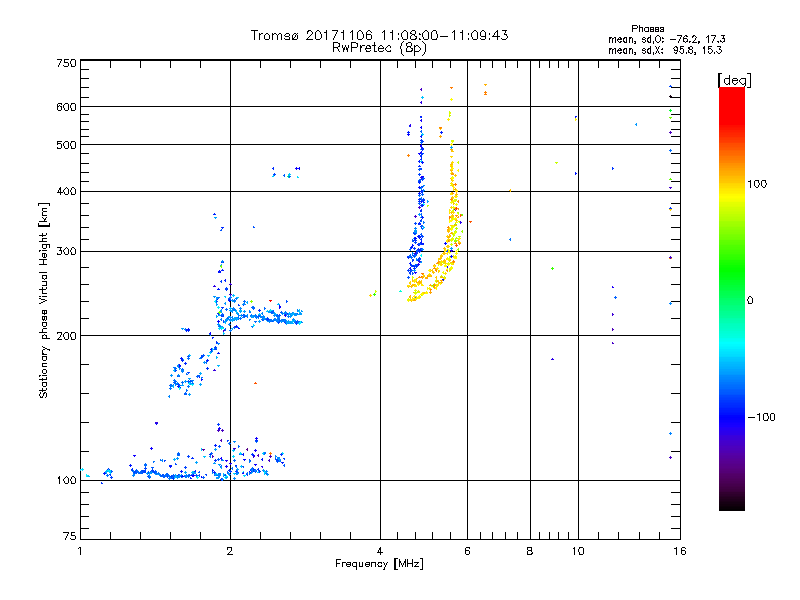Click the 'Phases' header text

click(647, 29)
